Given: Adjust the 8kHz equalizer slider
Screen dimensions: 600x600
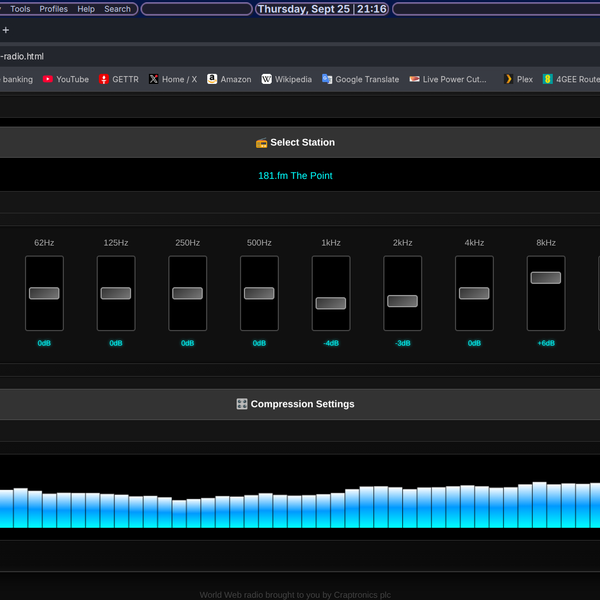Looking at the screenshot, I should point(546,277).
